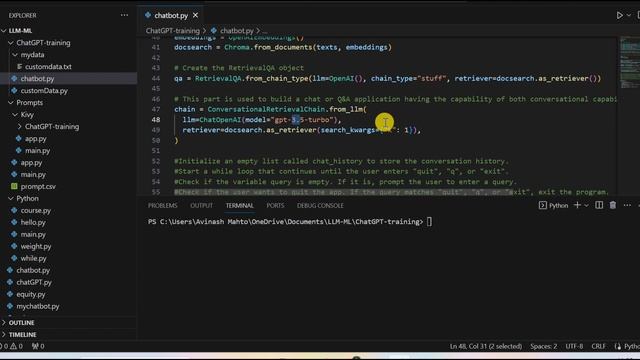Open hello.py file
The width and height of the screenshot is (640, 360).
33,222
